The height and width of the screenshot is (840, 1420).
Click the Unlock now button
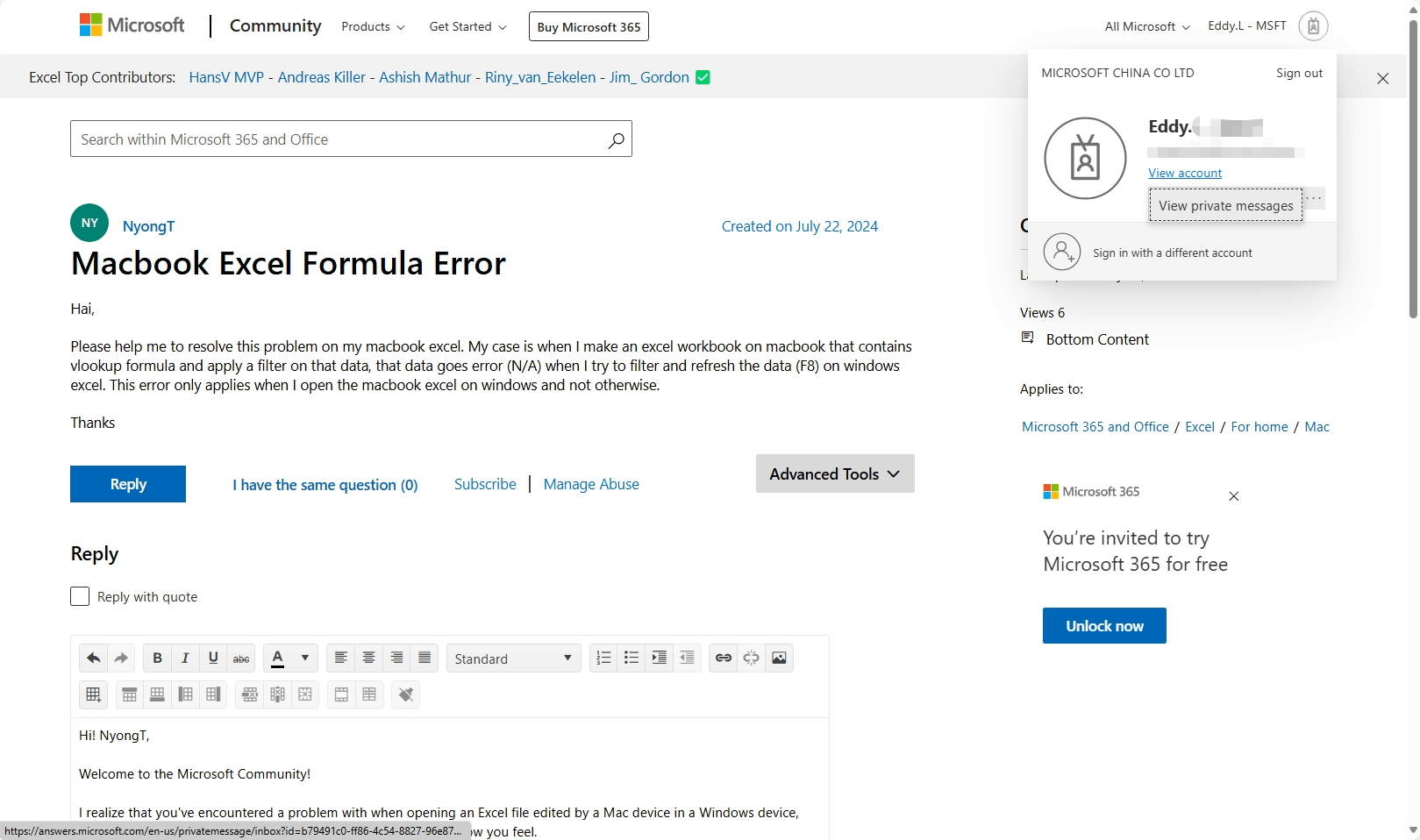(x=1104, y=626)
